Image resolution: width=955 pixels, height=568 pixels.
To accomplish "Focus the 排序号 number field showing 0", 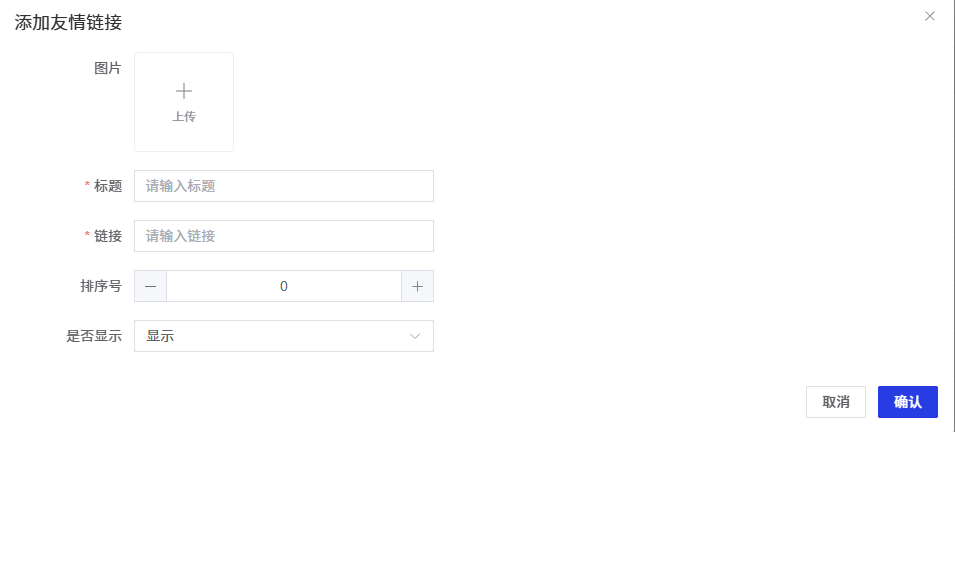I will point(284,286).
